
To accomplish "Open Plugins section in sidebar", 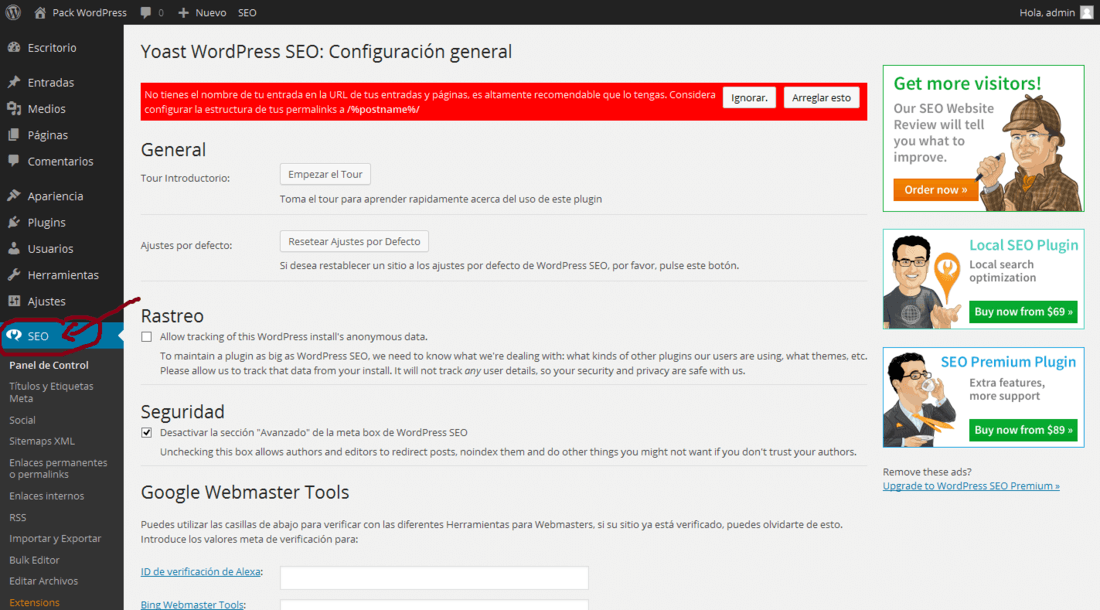I will (46, 222).
